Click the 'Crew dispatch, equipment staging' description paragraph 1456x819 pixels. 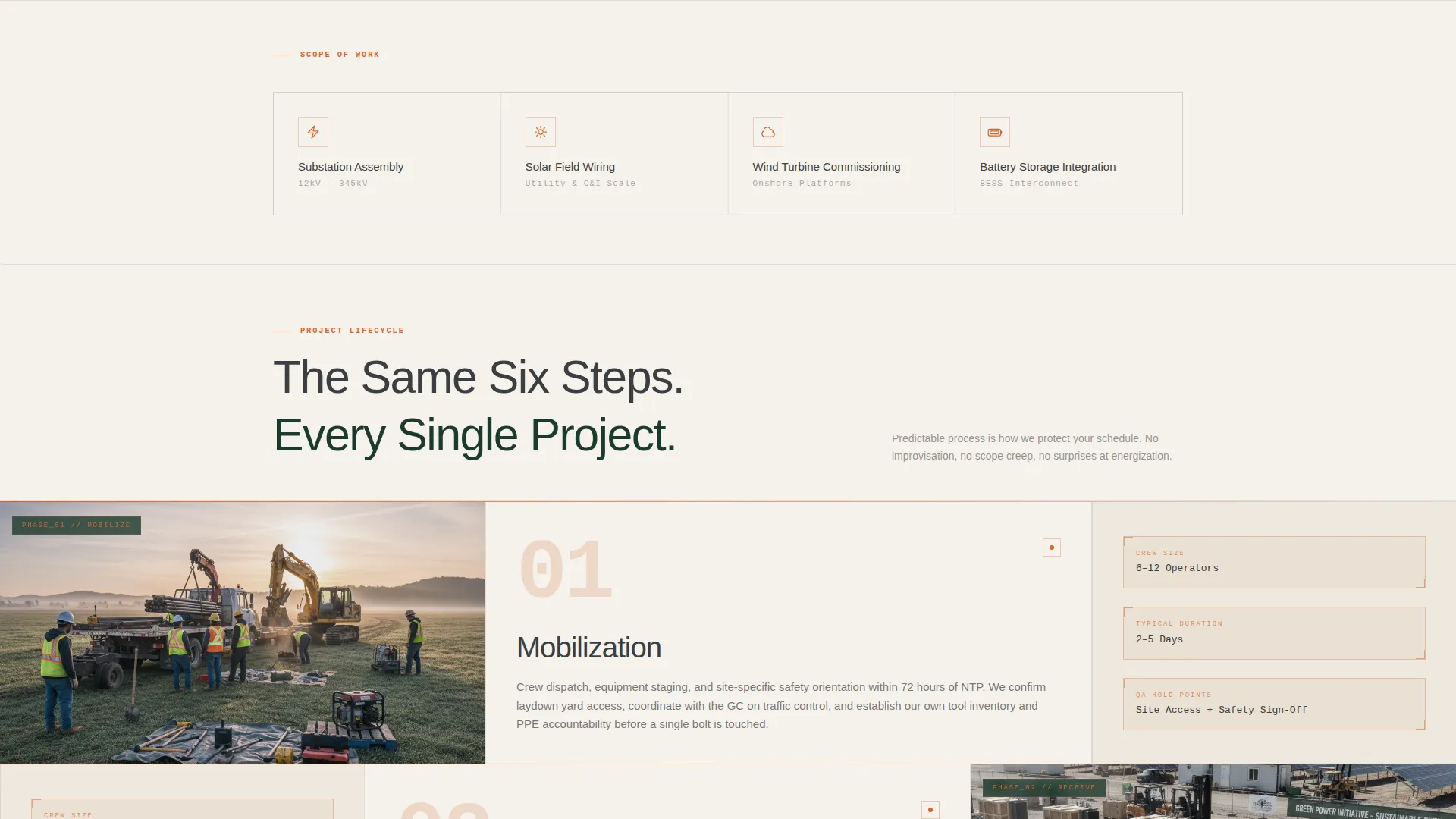[x=781, y=706]
